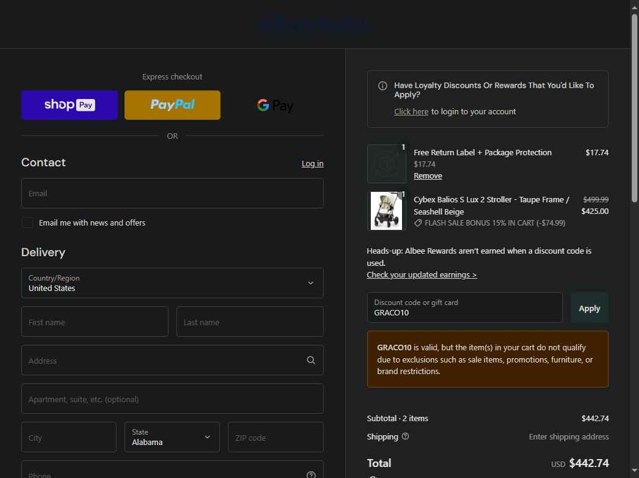Click the Cybex Balios S Lux 2 Stroller title
639x478 pixels.
coord(491,206)
